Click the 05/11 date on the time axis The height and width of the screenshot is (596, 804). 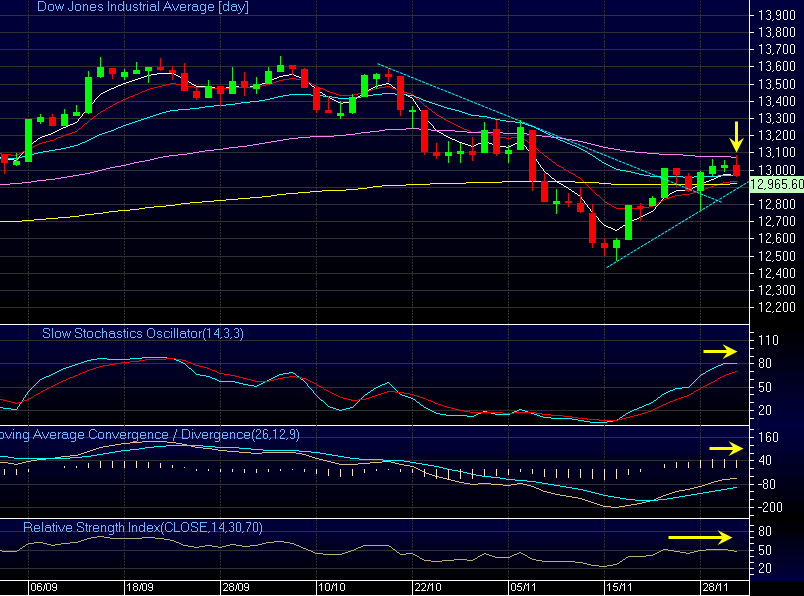(x=523, y=588)
